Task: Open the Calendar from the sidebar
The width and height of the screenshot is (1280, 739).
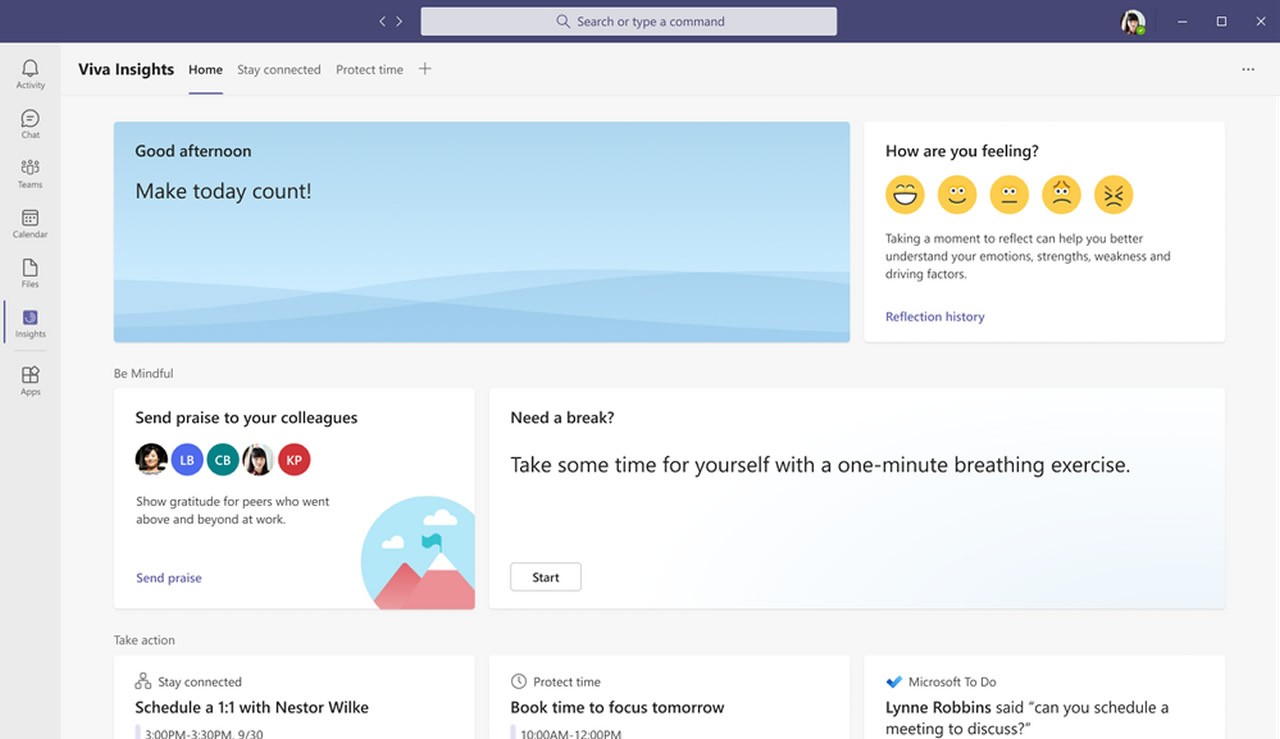Action: click(30, 222)
